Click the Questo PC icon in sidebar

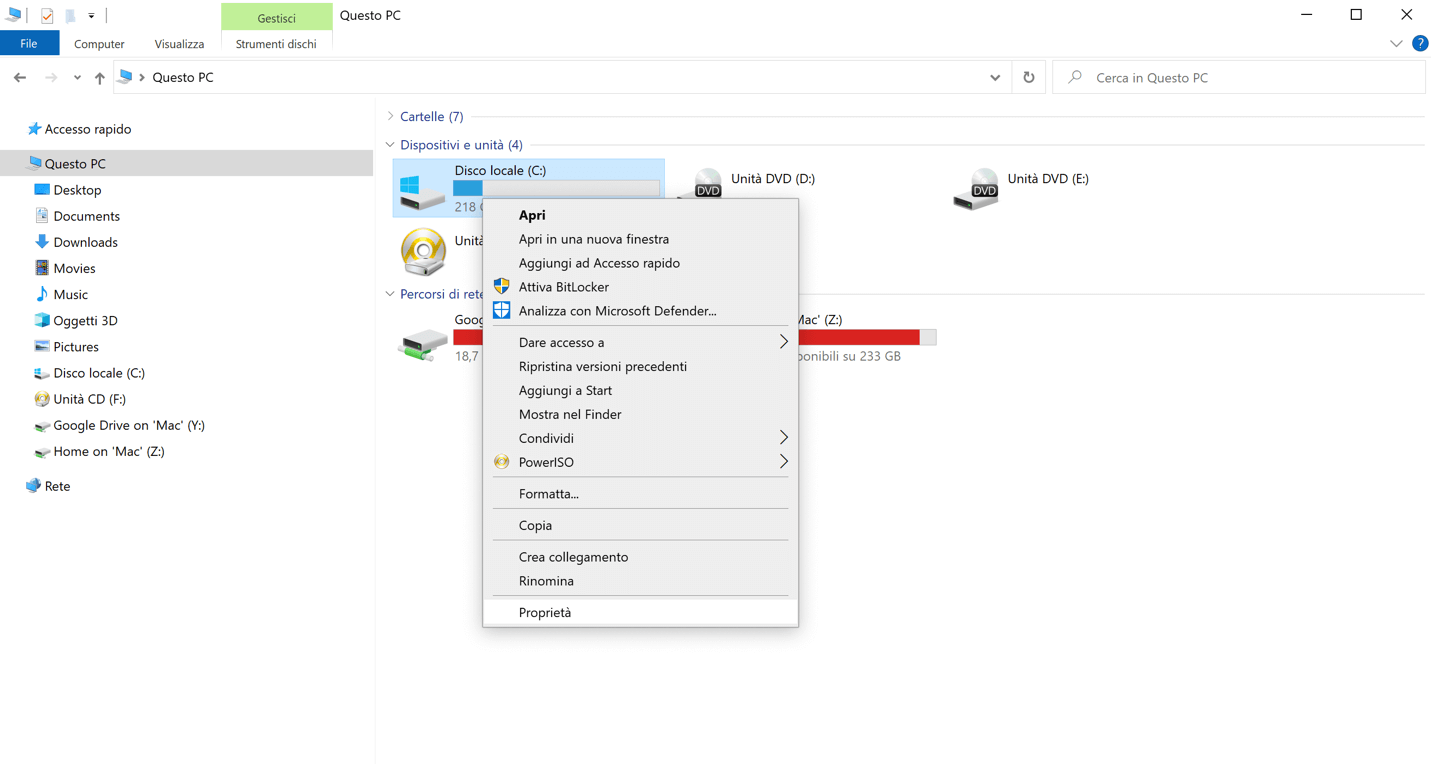pos(35,163)
